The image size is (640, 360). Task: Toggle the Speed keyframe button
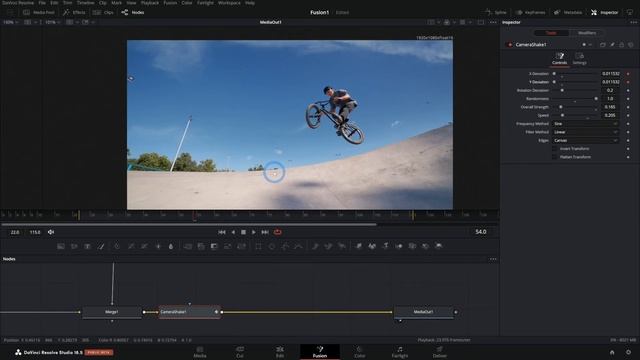(x=628, y=115)
